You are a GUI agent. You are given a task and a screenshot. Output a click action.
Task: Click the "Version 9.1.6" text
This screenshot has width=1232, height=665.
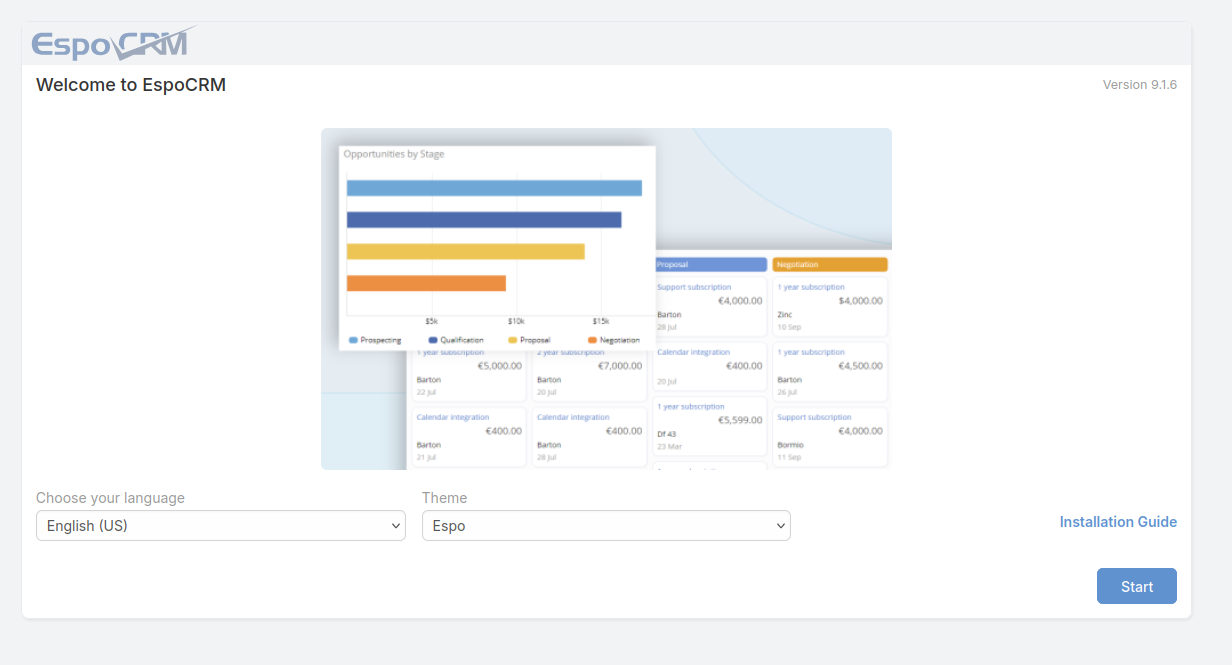pos(1140,85)
